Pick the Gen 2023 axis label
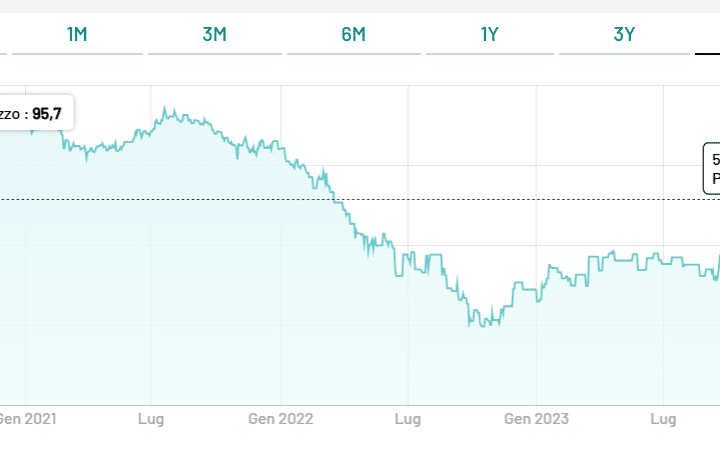This screenshot has height=456, width=720. pos(536,418)
